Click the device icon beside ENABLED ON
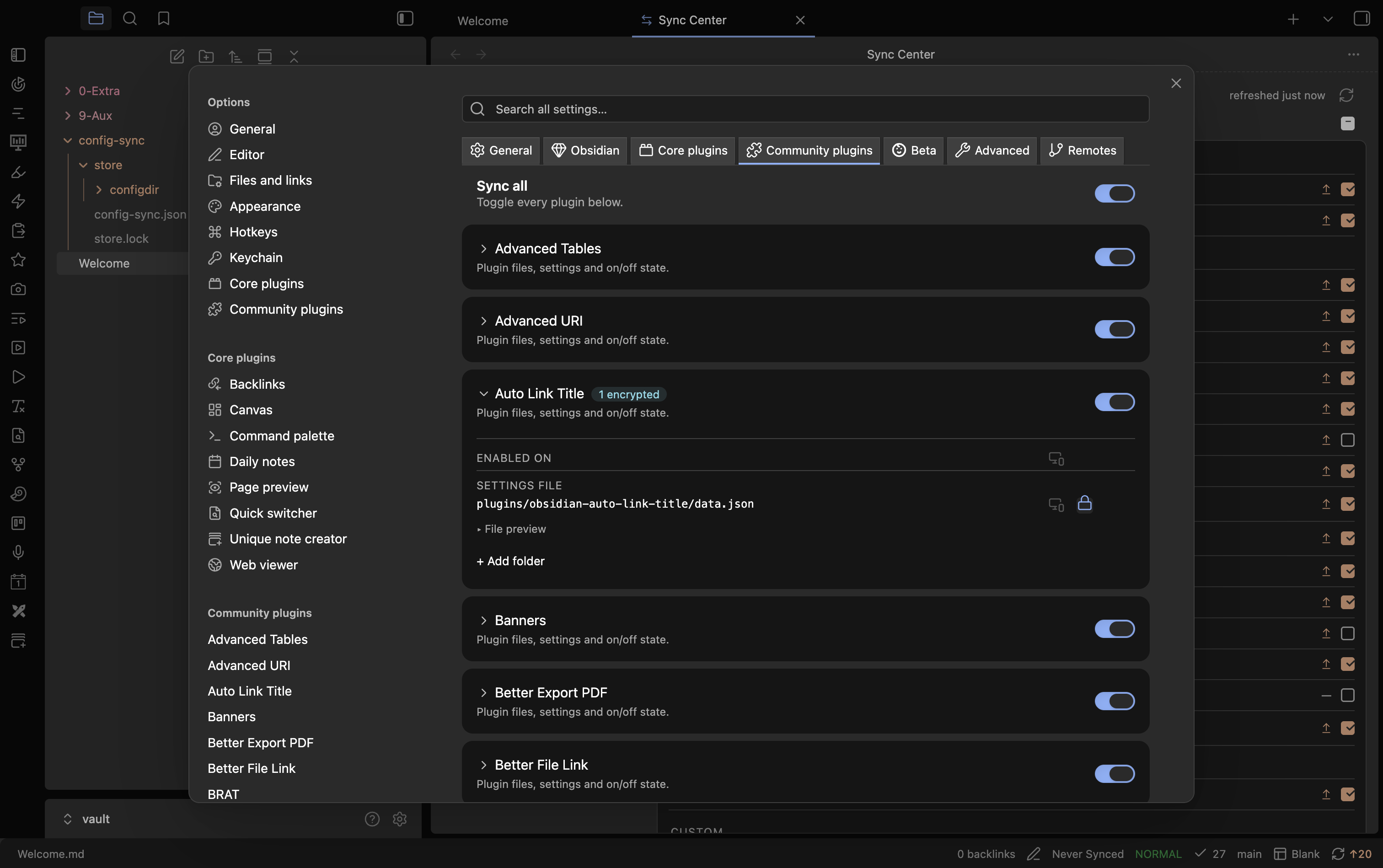The width and height of the screenshot is (1383, 868). (x=1056, y=458)
